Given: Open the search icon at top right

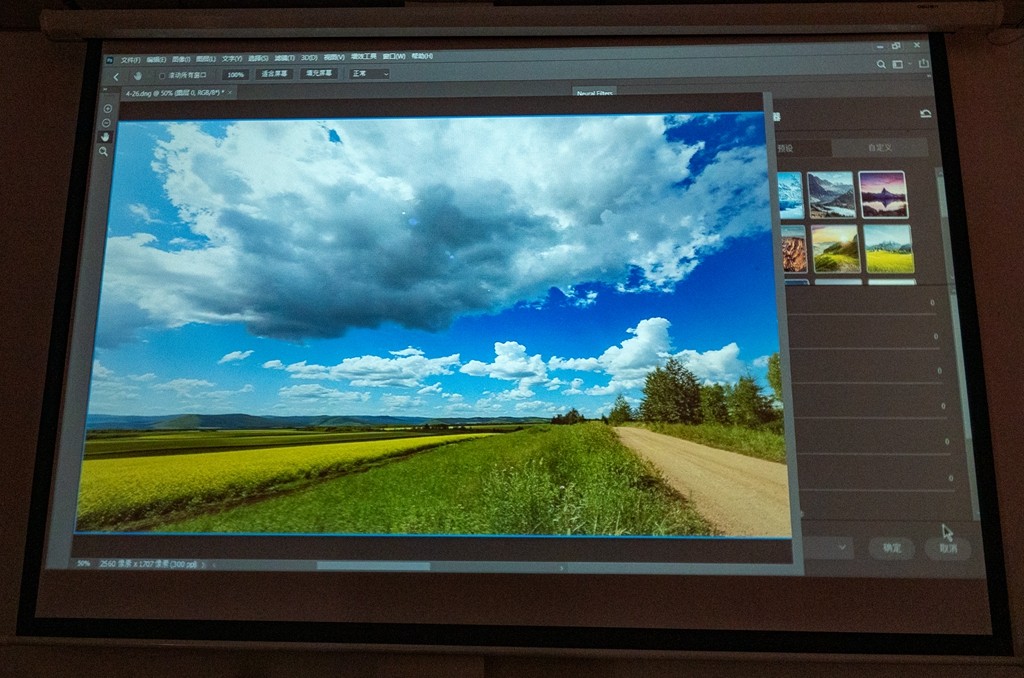Looking at the screenshot, I should click(881, 64).
